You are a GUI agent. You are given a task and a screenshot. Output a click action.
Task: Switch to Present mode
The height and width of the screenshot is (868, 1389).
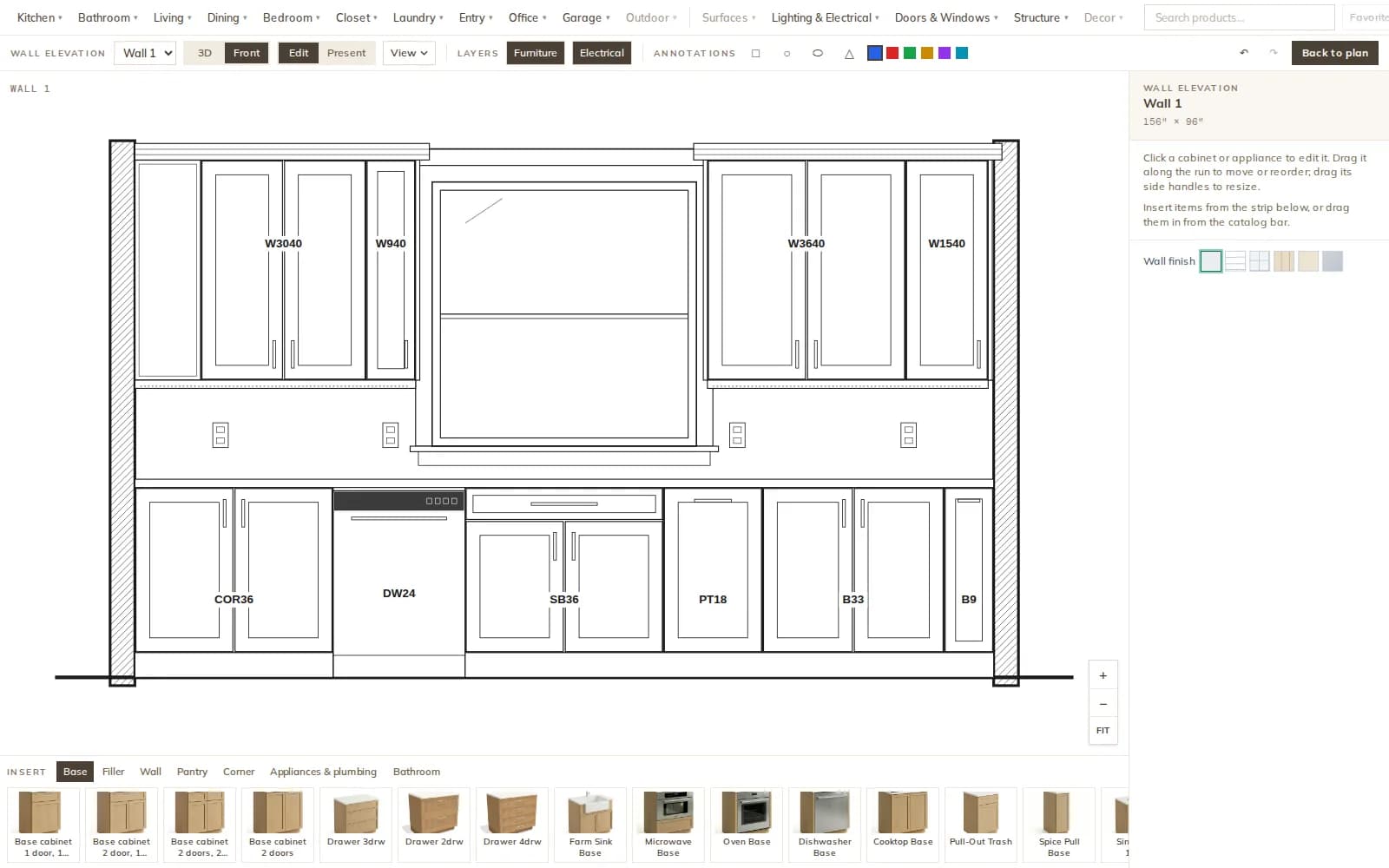coord(346,53)
